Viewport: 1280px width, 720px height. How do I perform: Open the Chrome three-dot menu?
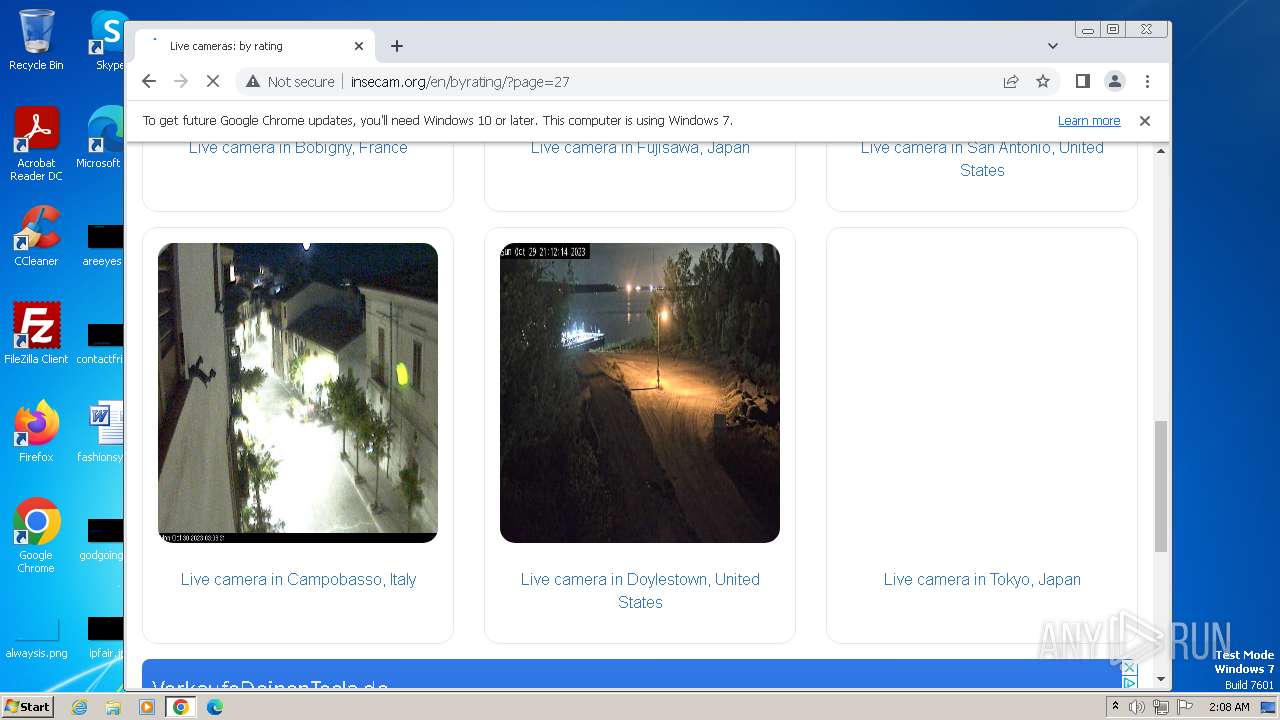(x=1147, y=81)
